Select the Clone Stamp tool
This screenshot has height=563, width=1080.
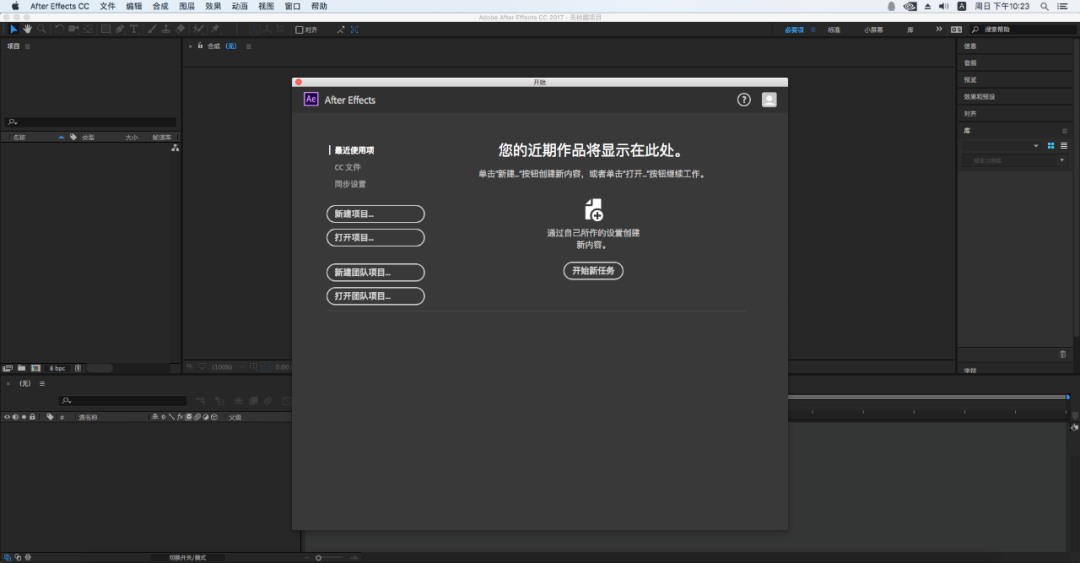click(166, 29)
